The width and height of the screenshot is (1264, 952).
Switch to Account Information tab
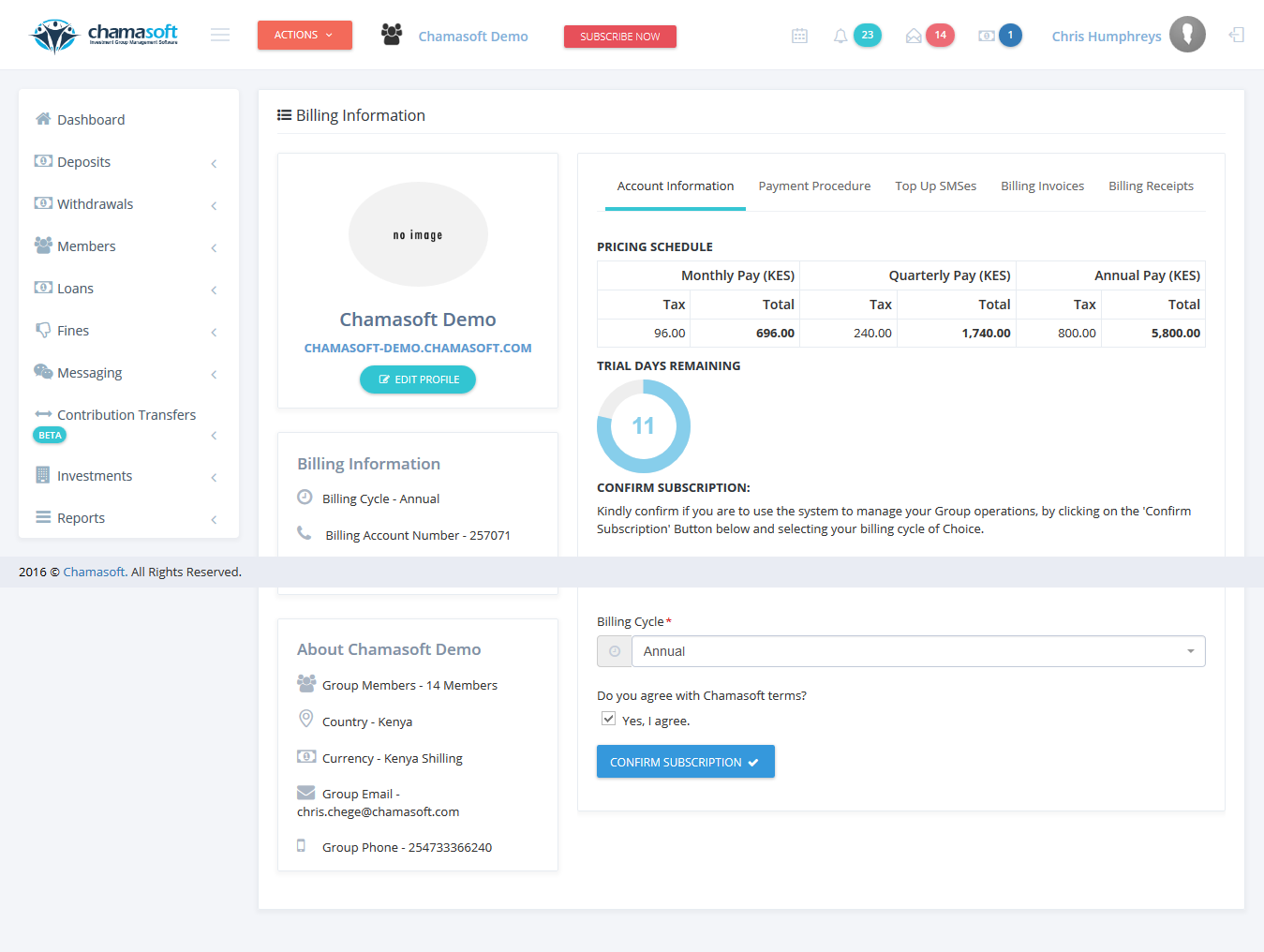(676, 186)
